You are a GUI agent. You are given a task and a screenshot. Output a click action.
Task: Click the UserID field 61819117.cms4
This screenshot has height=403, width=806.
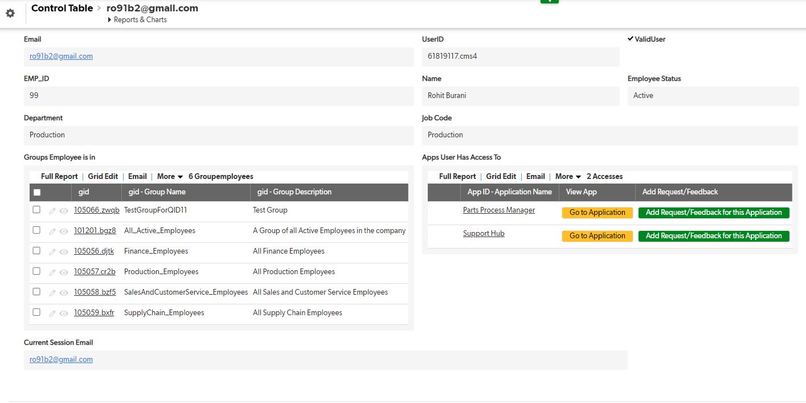pyautogui.click(x=521, y=57)
